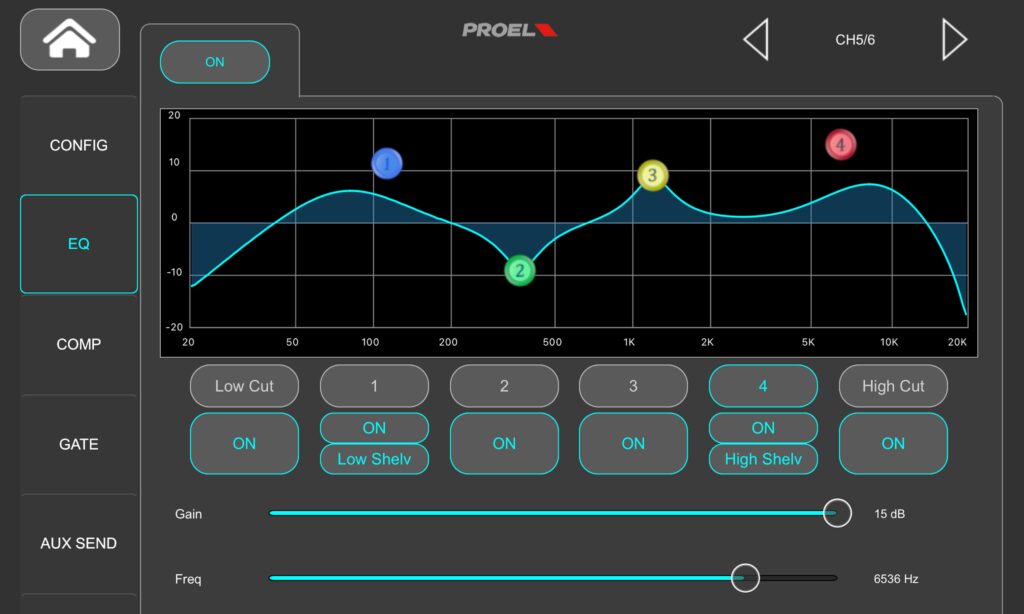Viewport: 1024px width, 614px height.
Task: Click the Freq slider knob
Action: (x=745, y=578)
